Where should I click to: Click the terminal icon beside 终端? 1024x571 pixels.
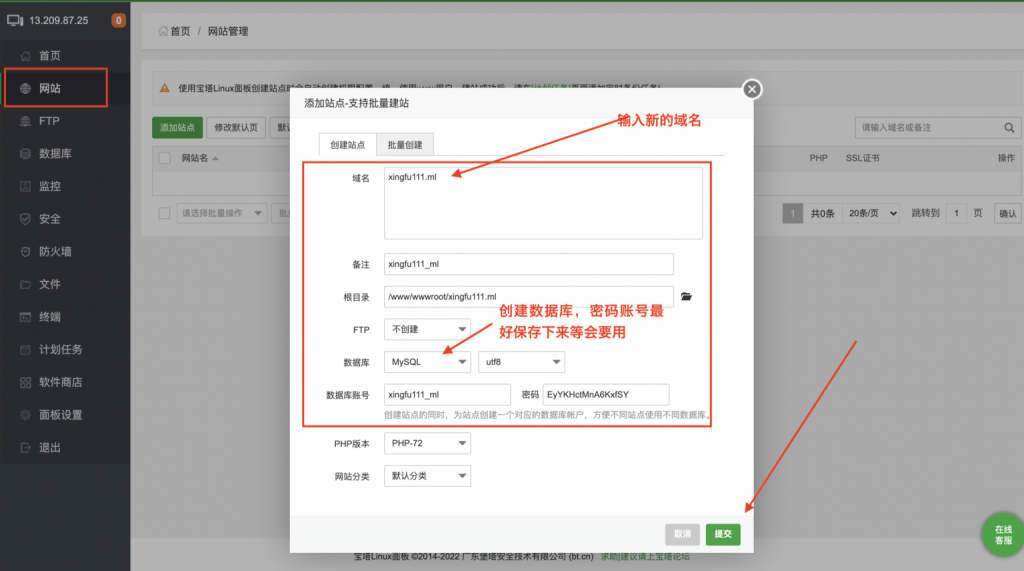25,317
